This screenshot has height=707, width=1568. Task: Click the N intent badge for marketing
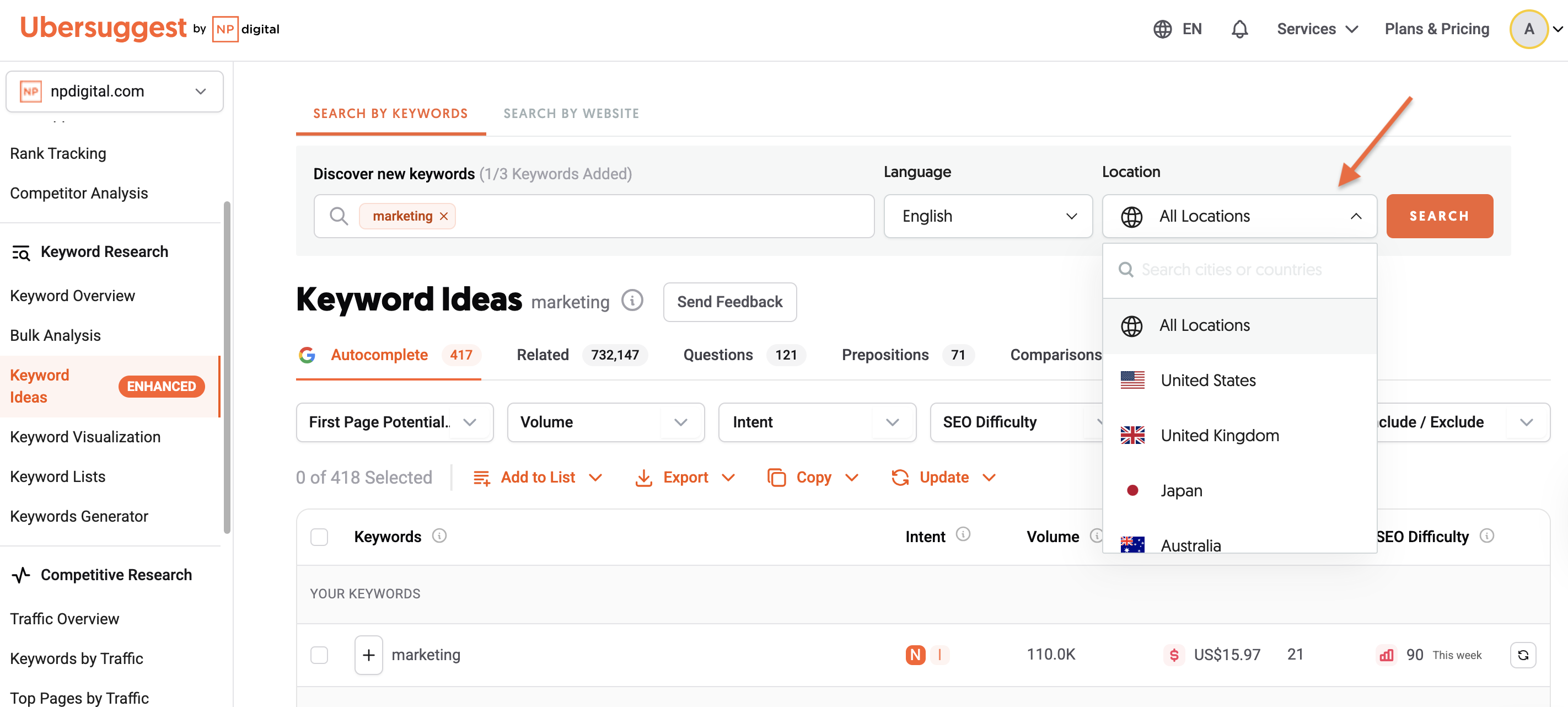pos(915,655)
